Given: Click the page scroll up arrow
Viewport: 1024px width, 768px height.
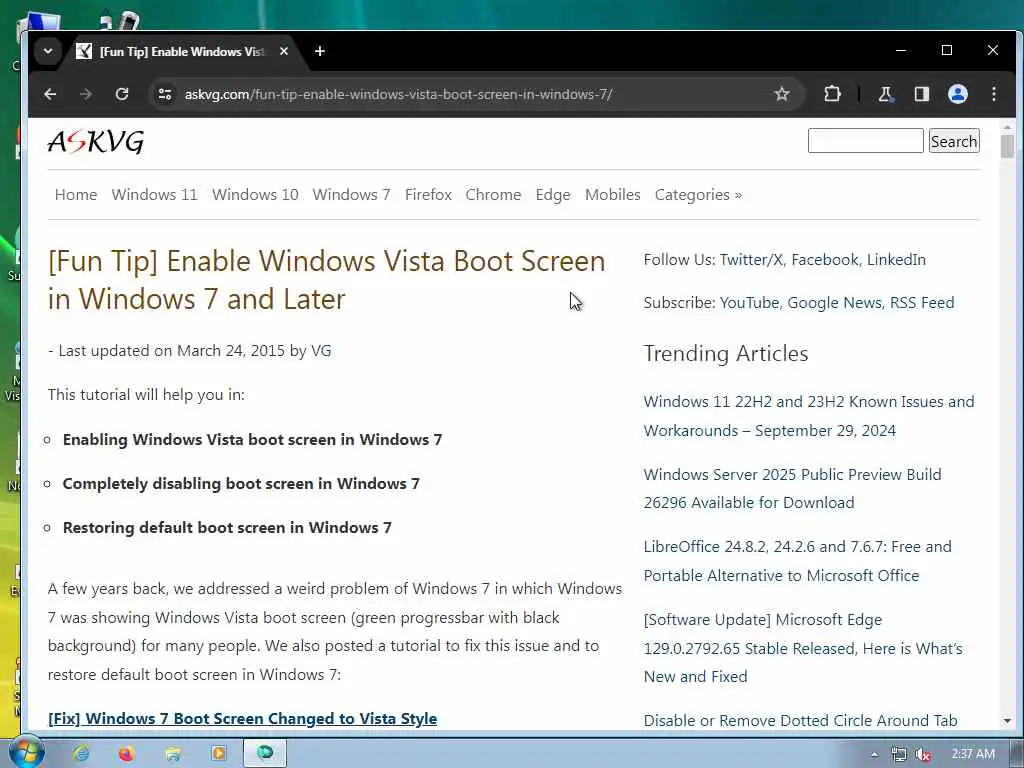Looking at the screenshot, I should [x=1007, y=127].
